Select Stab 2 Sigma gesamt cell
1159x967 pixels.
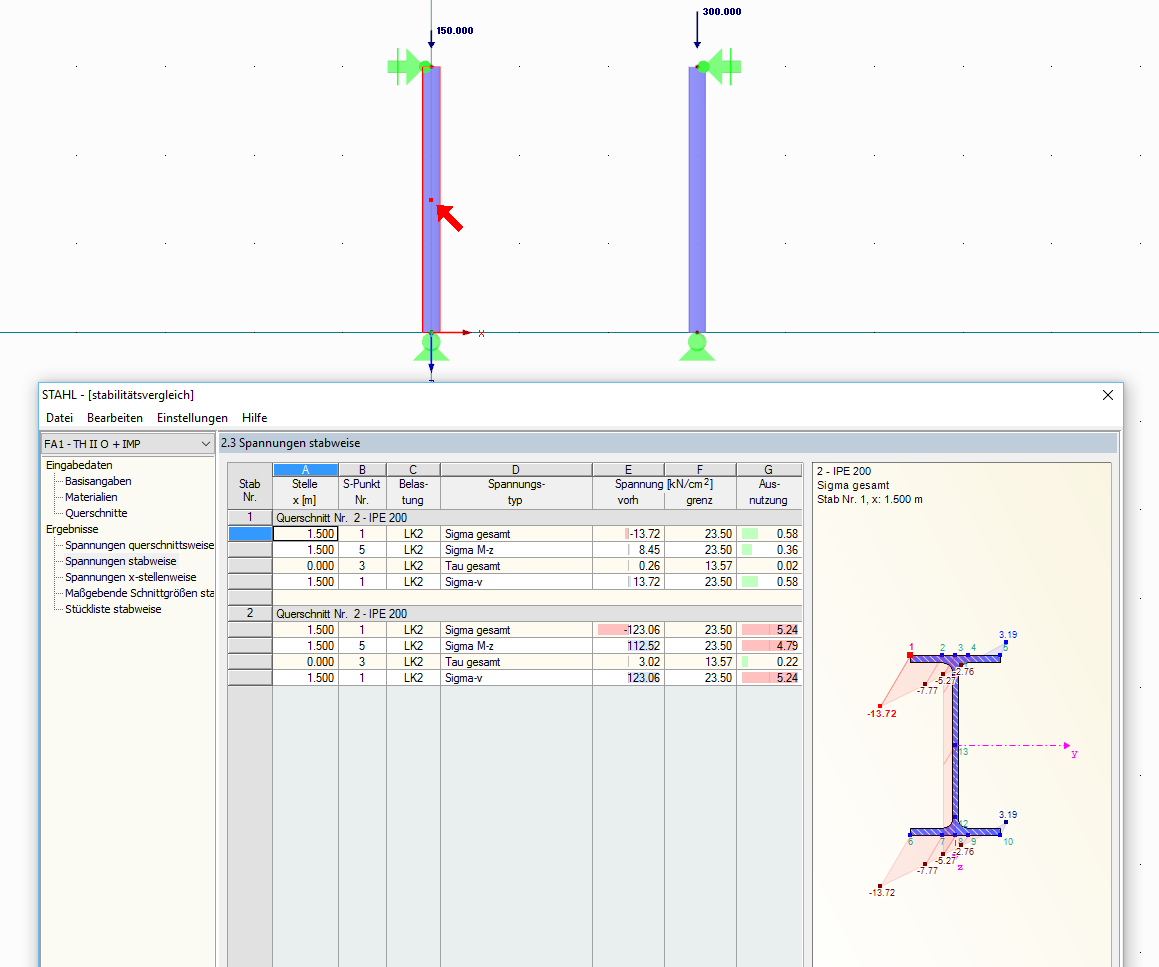[x=516, y=630]
